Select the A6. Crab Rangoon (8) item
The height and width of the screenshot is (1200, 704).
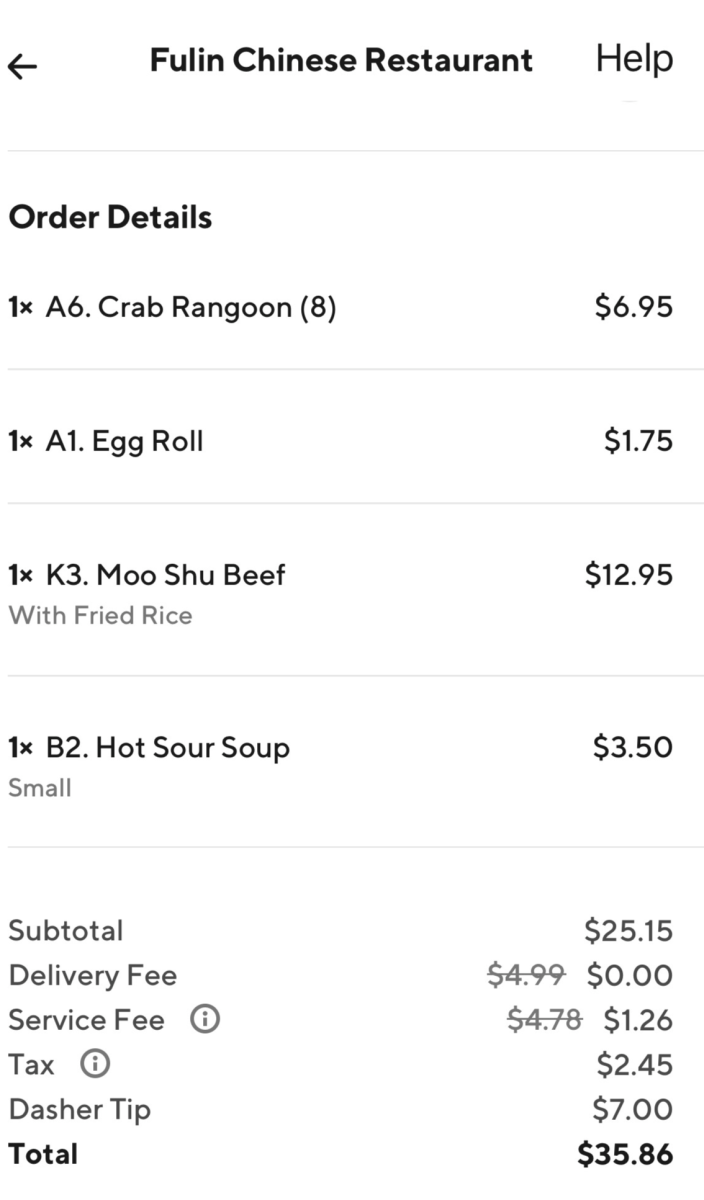(190, 308)
